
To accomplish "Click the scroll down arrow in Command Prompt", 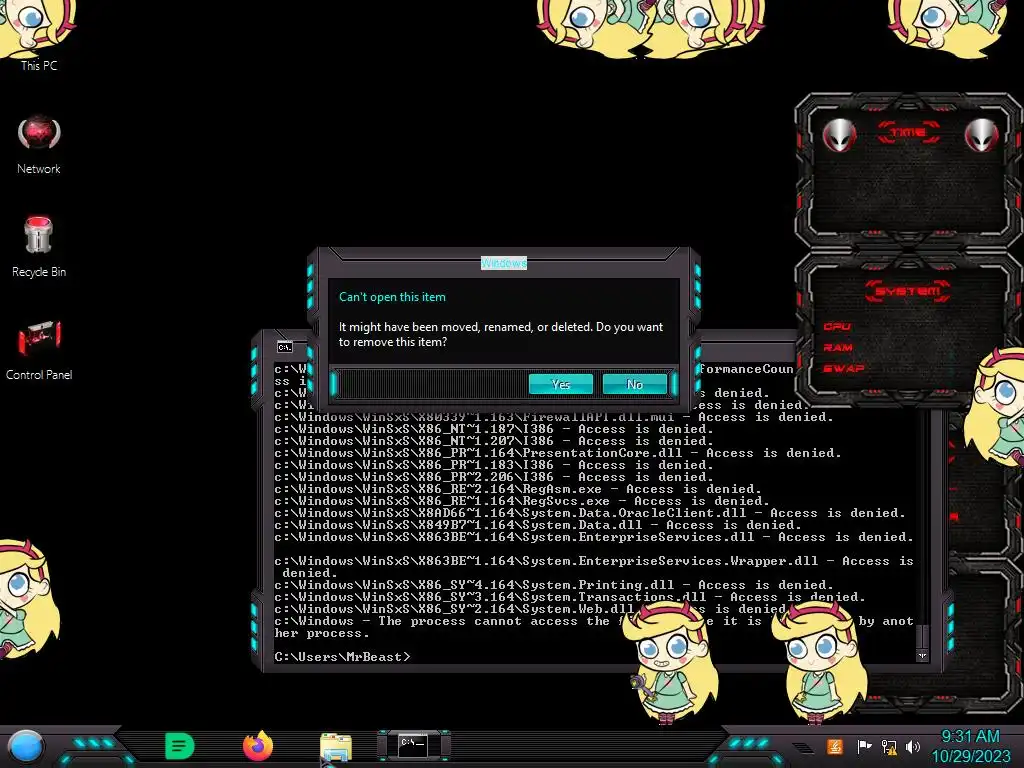I will [922, 656].
